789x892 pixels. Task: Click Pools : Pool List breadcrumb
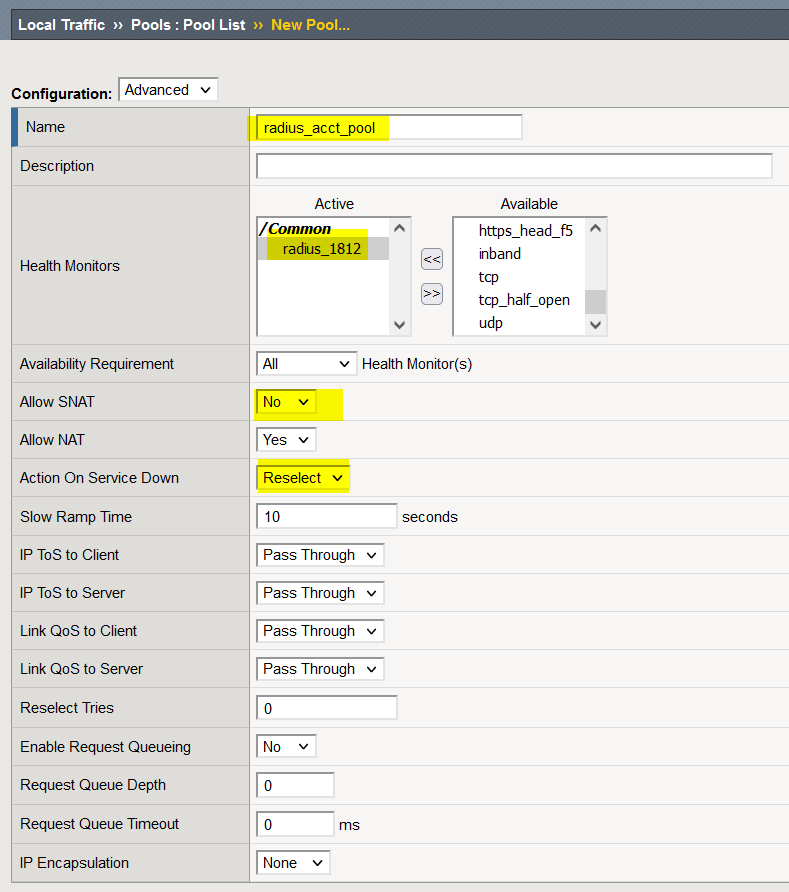[188, 25]
